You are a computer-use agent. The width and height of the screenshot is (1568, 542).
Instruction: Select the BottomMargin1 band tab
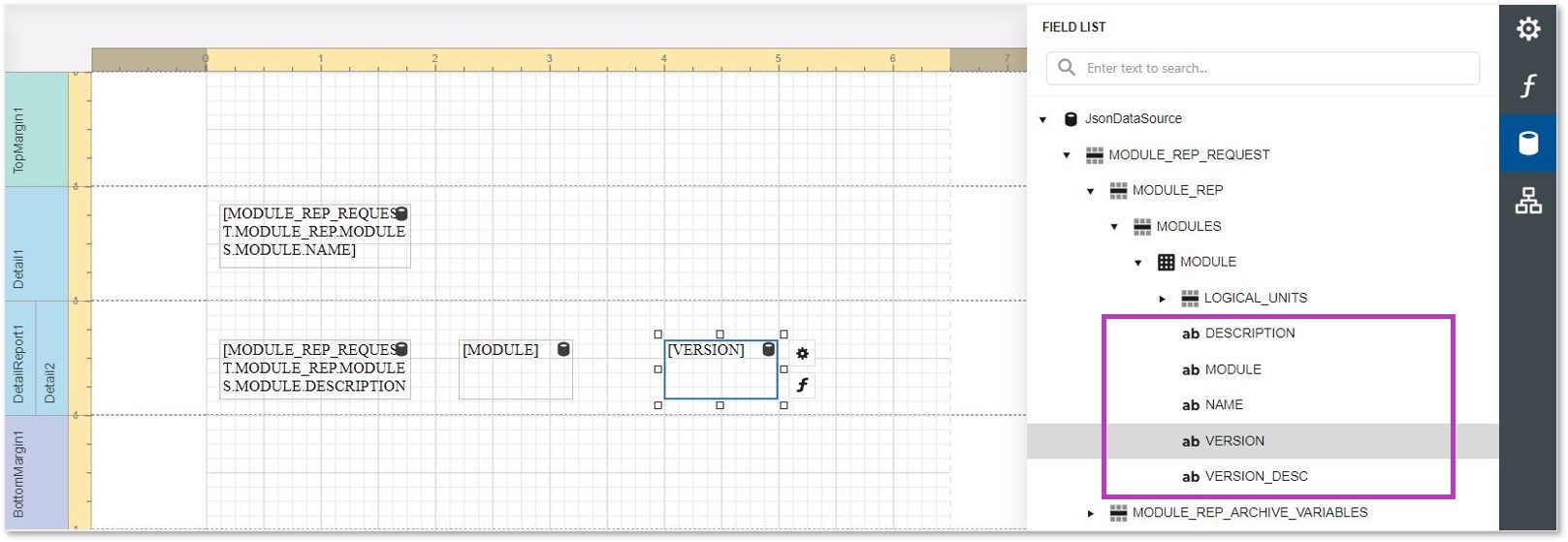[18, 473]
